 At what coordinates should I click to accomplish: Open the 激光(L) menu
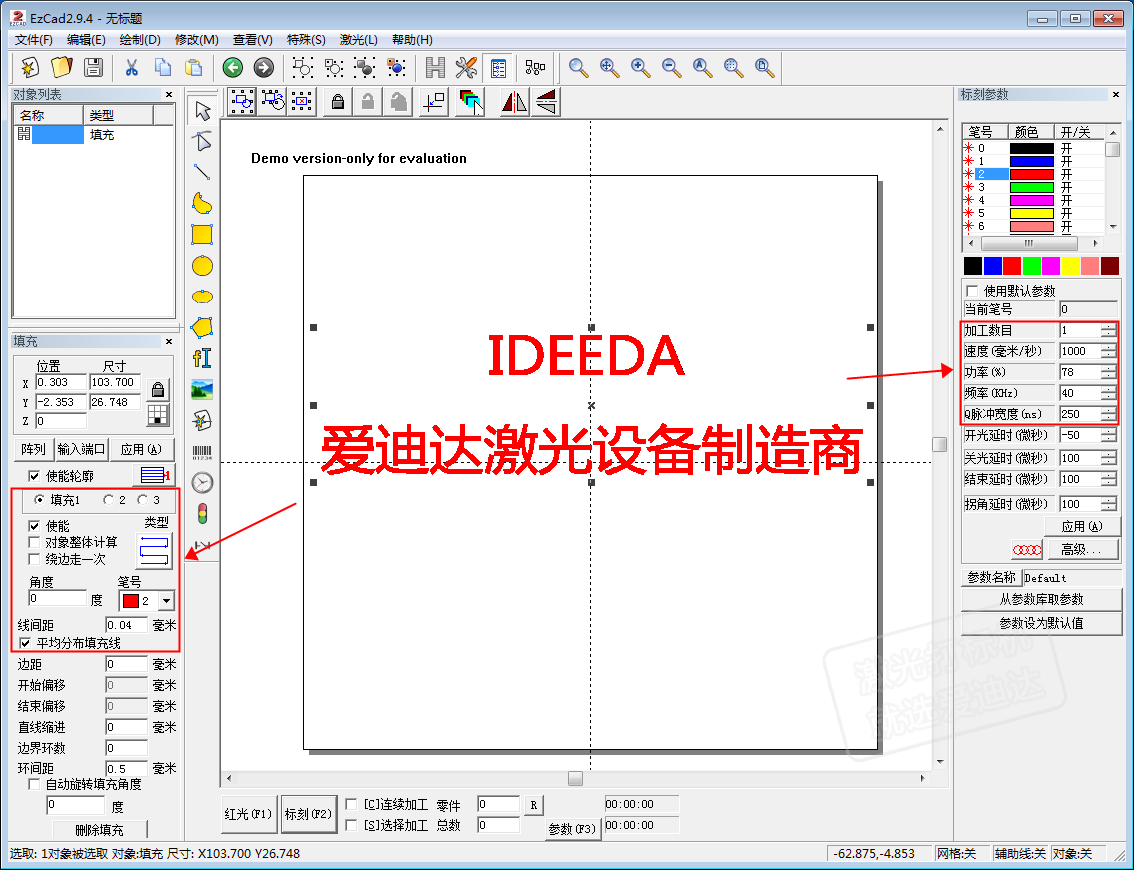[x=359, y=40]
